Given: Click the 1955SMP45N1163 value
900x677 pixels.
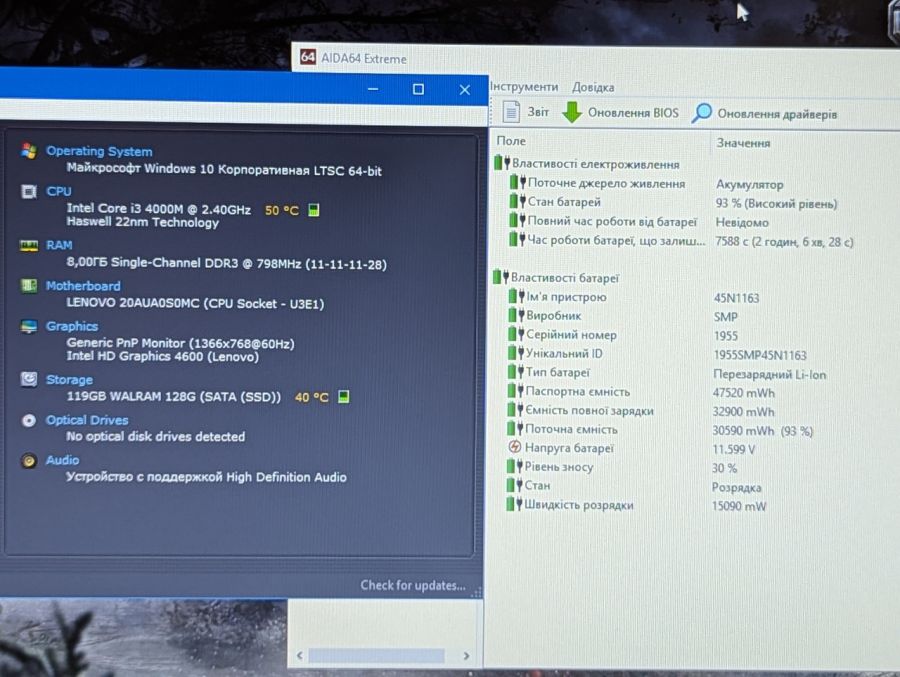Looking at the screenshot, I should pyautogui.click(x=760, y=355).
